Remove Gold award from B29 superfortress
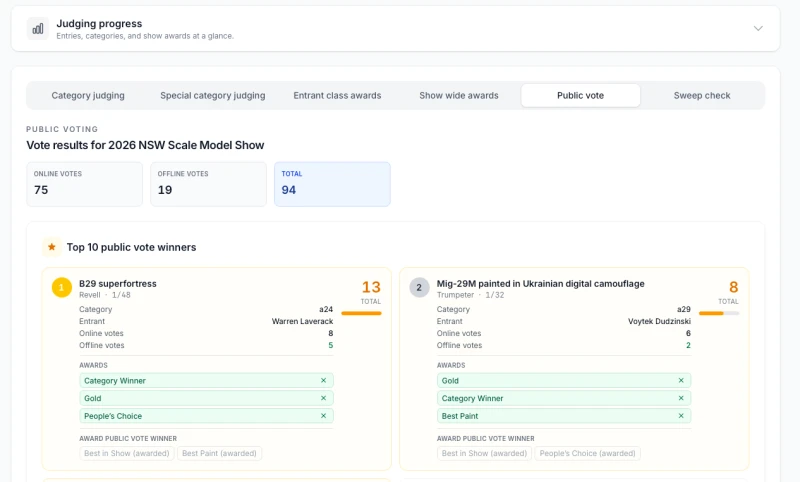Viewport: 800px width, 482px height. (323, 398)
